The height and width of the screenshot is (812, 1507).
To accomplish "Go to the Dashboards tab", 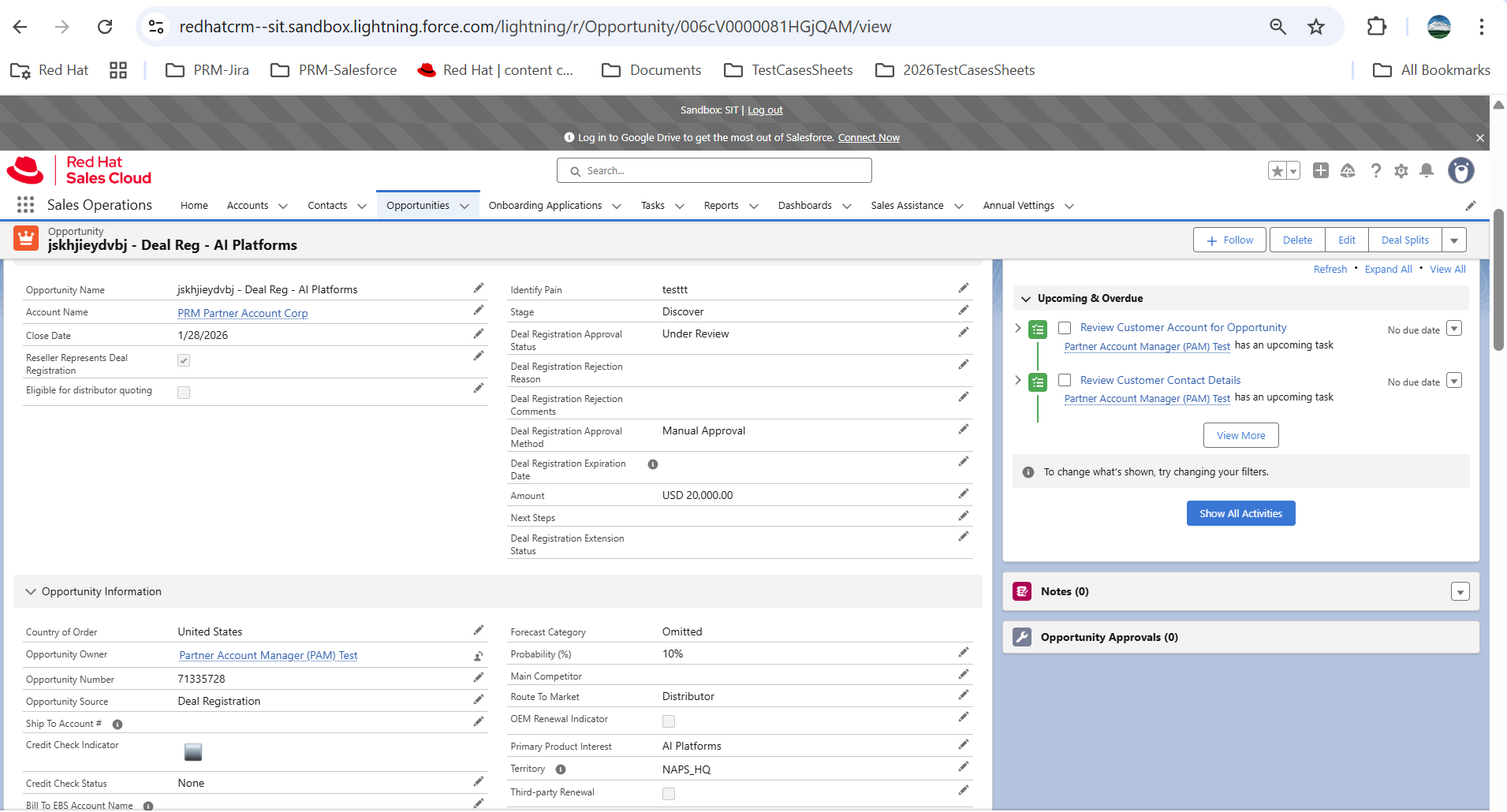I will [804, 206].
